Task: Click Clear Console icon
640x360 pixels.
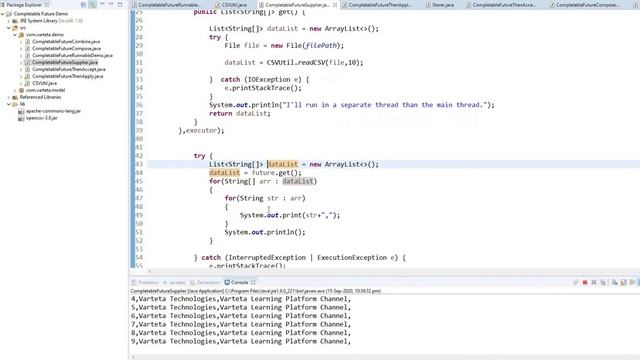Action: (614, 282)
